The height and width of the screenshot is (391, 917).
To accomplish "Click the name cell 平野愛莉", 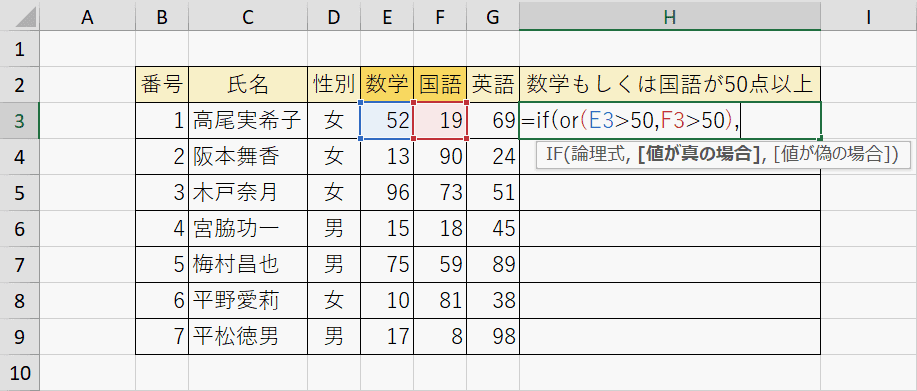I will 248,300.
